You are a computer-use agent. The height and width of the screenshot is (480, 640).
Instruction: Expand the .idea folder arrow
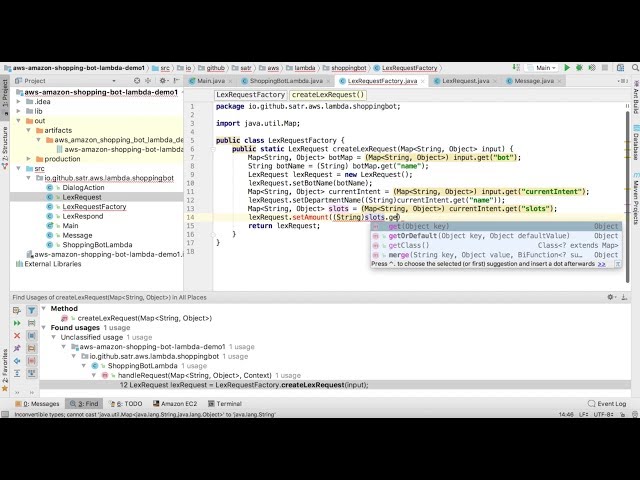pos(18,101)
